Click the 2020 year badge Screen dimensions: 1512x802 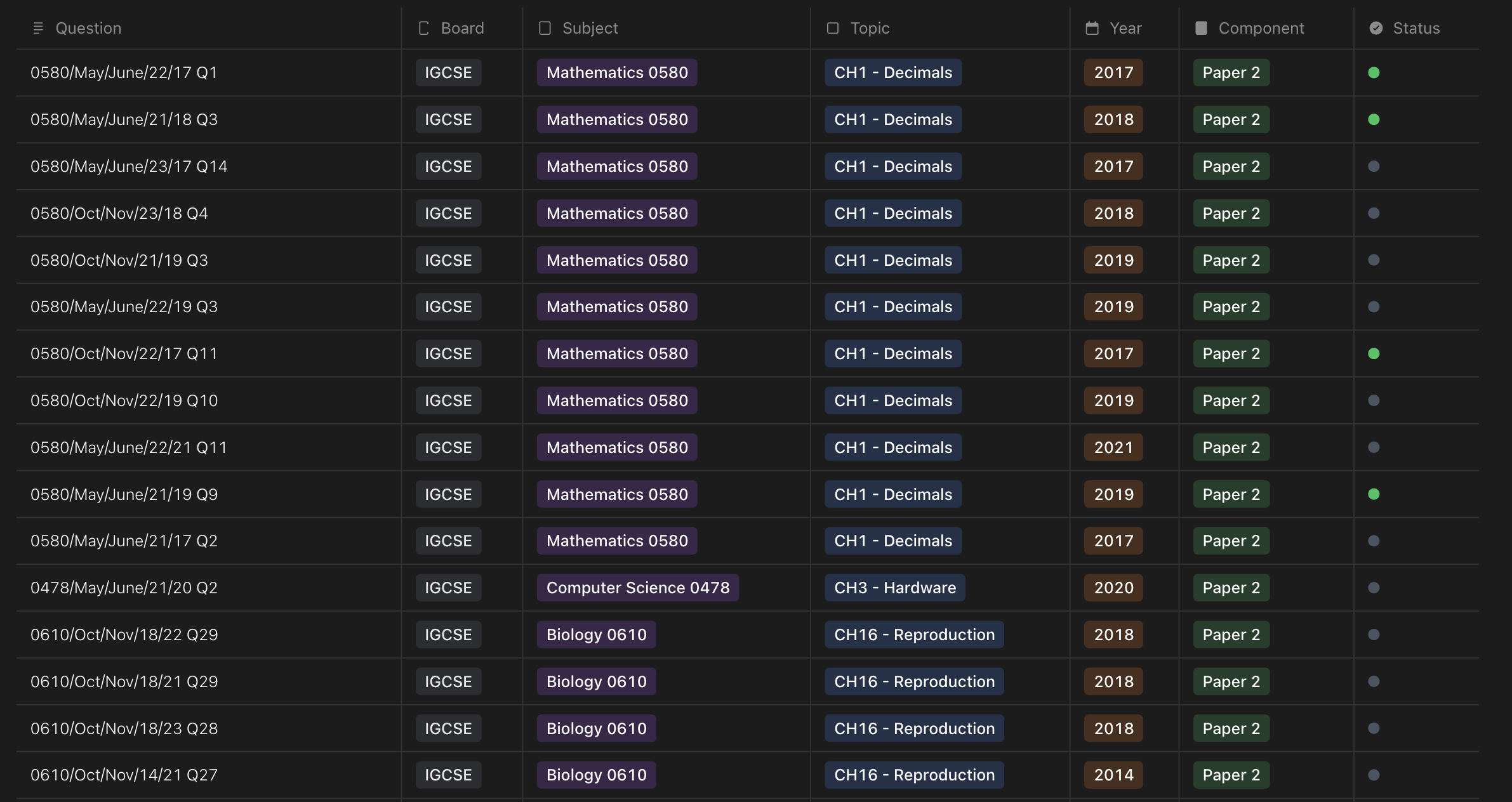[1113, 588]
